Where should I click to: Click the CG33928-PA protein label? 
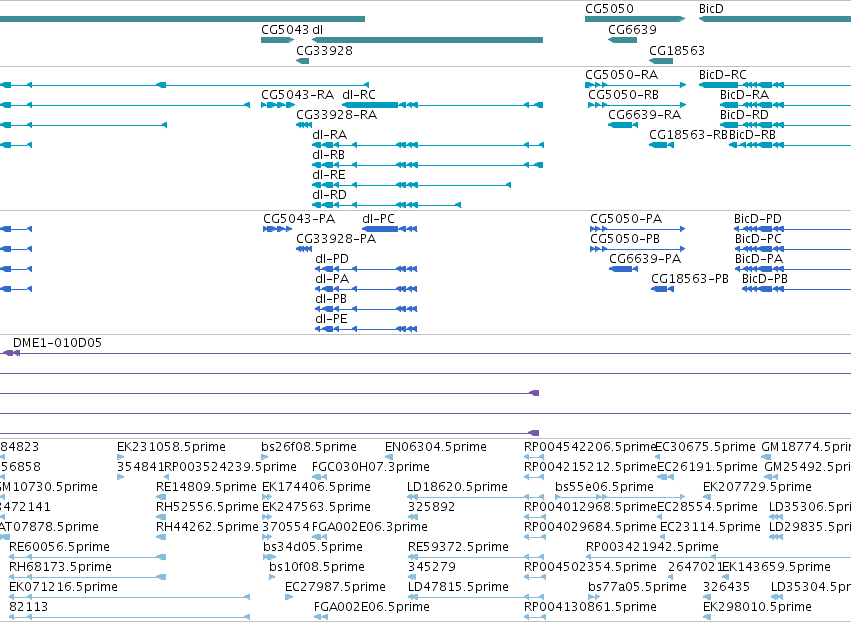(x=336, y=239)
